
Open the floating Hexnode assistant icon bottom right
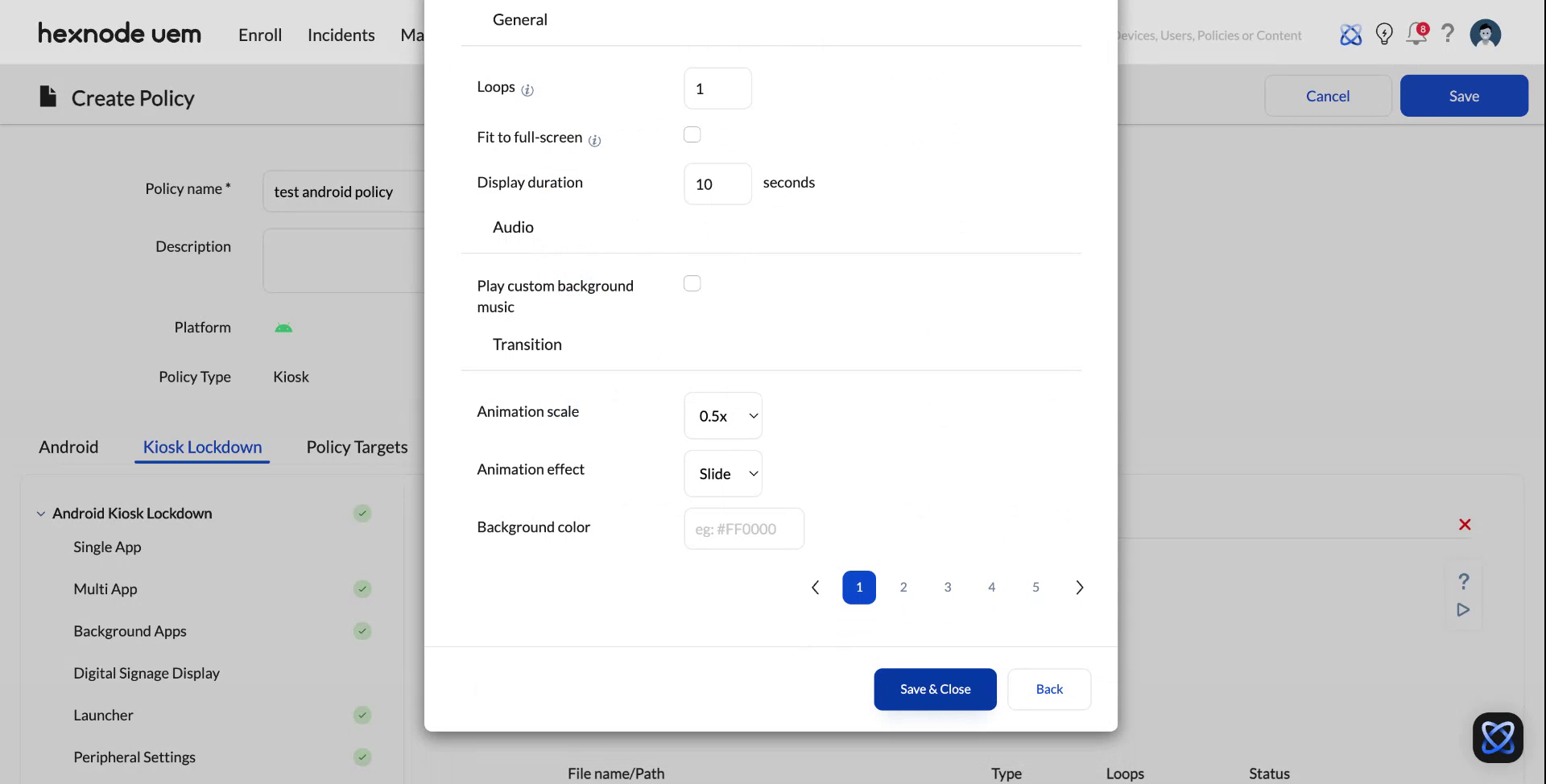click(1497, 737)
